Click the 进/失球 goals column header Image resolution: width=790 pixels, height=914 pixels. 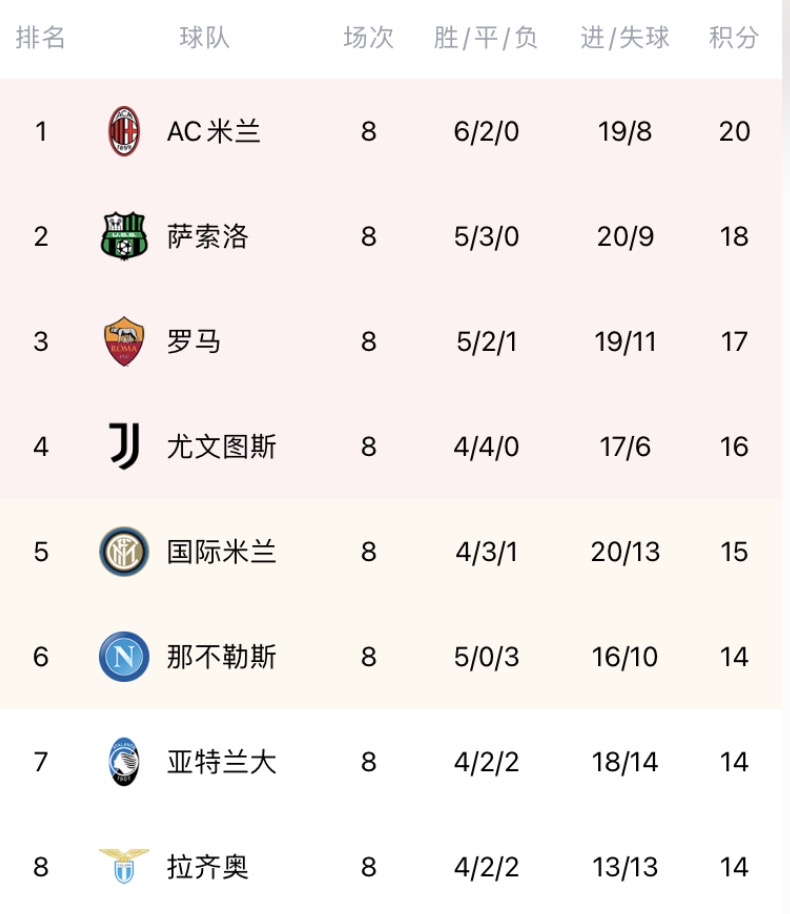[624, 37]
